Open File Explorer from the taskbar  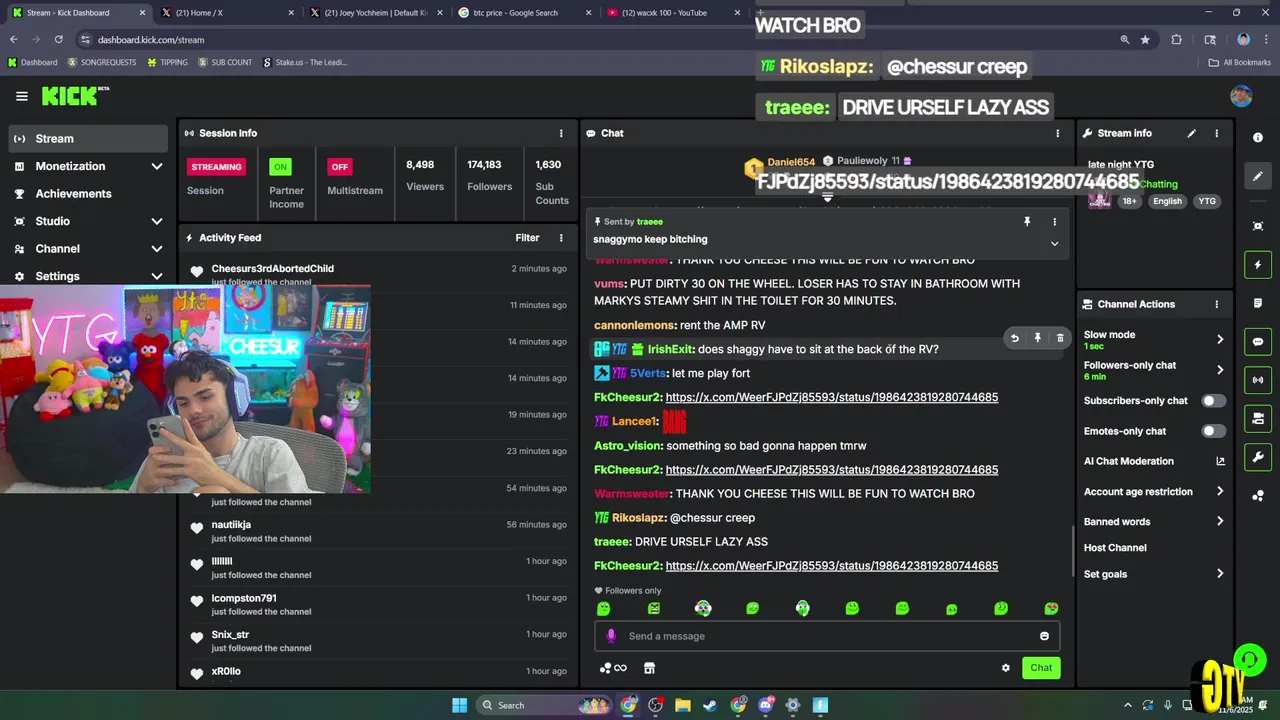coord(682,705)
